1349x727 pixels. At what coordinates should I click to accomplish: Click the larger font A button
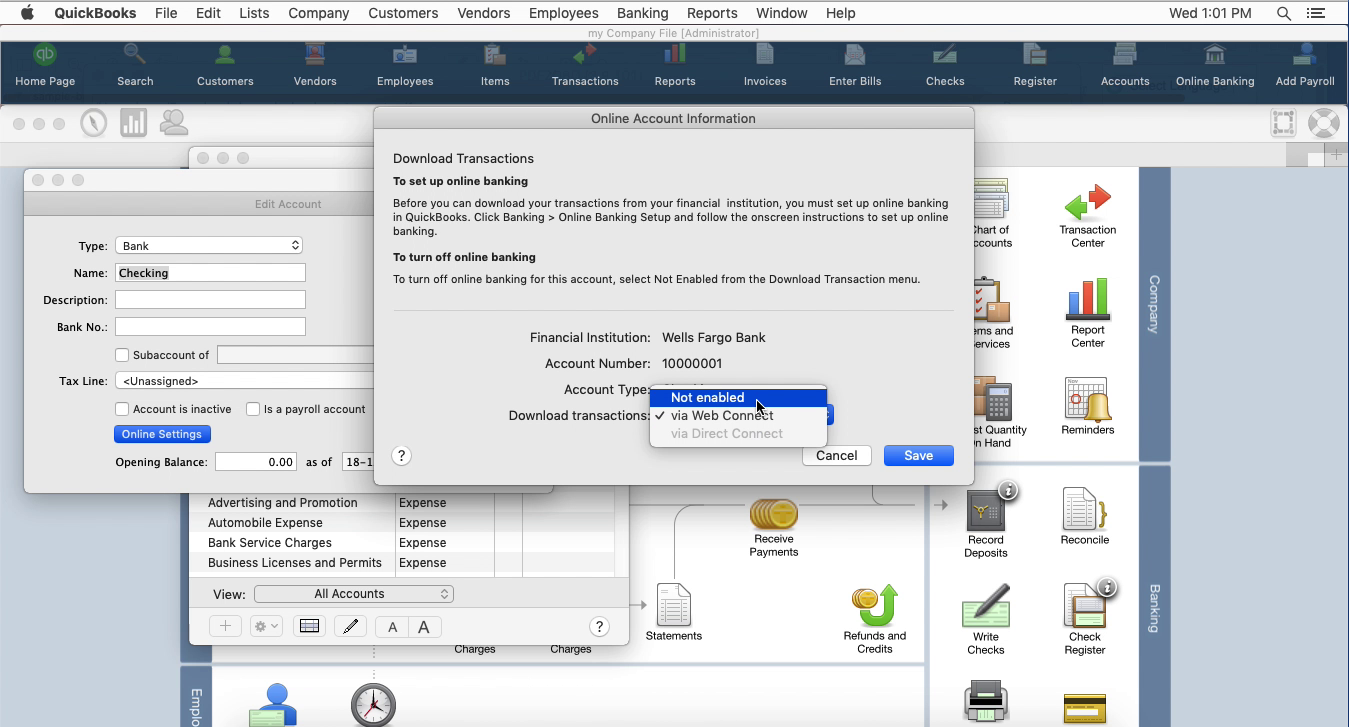coord(424,627)
